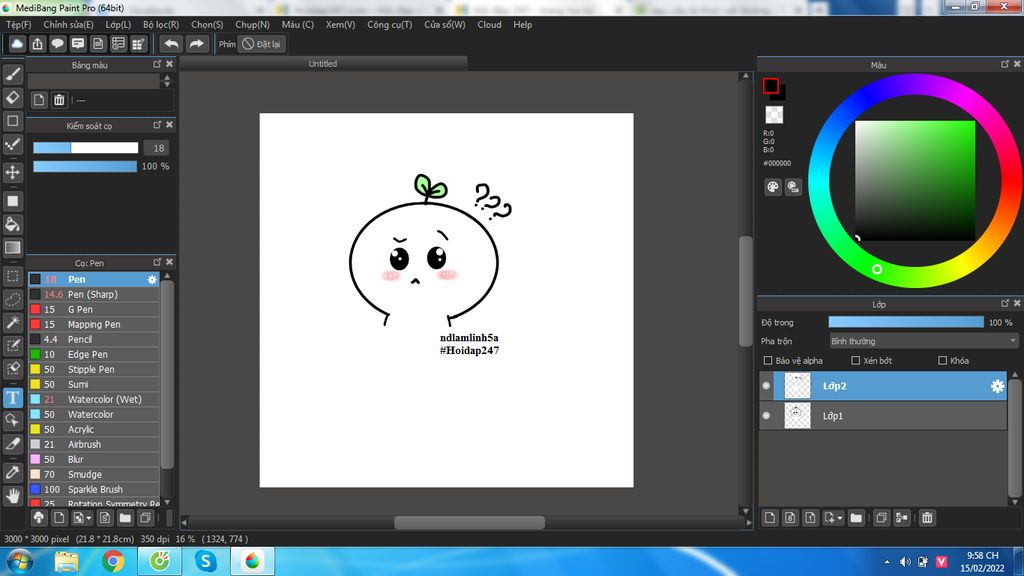
Task: Open Lớp2 layer settings gear
Action: 997,386
